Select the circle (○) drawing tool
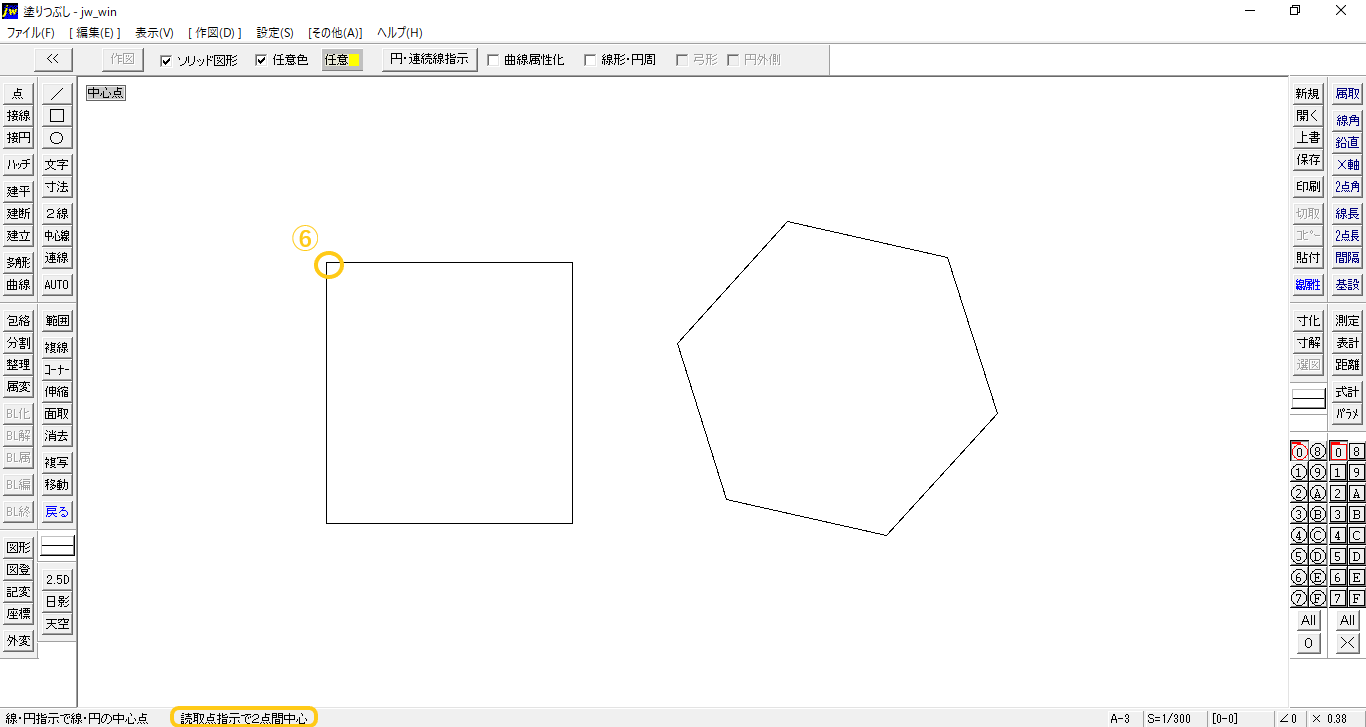1366x727 pixels. (x=57, y=138)
